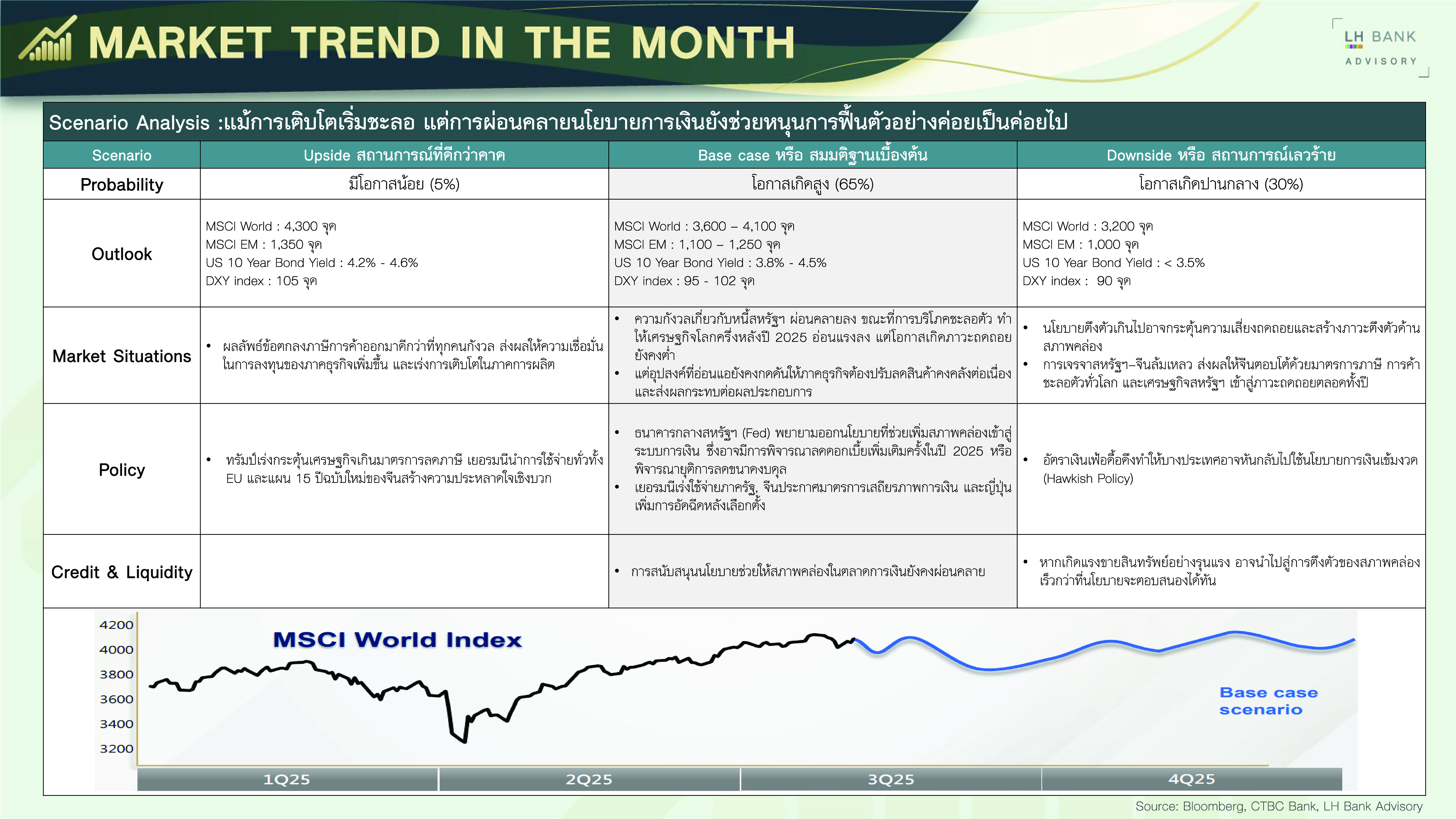The image size is (1456, 819).
Task: Click the Fed policy bullet in Base case
Action: click(813, 451)
